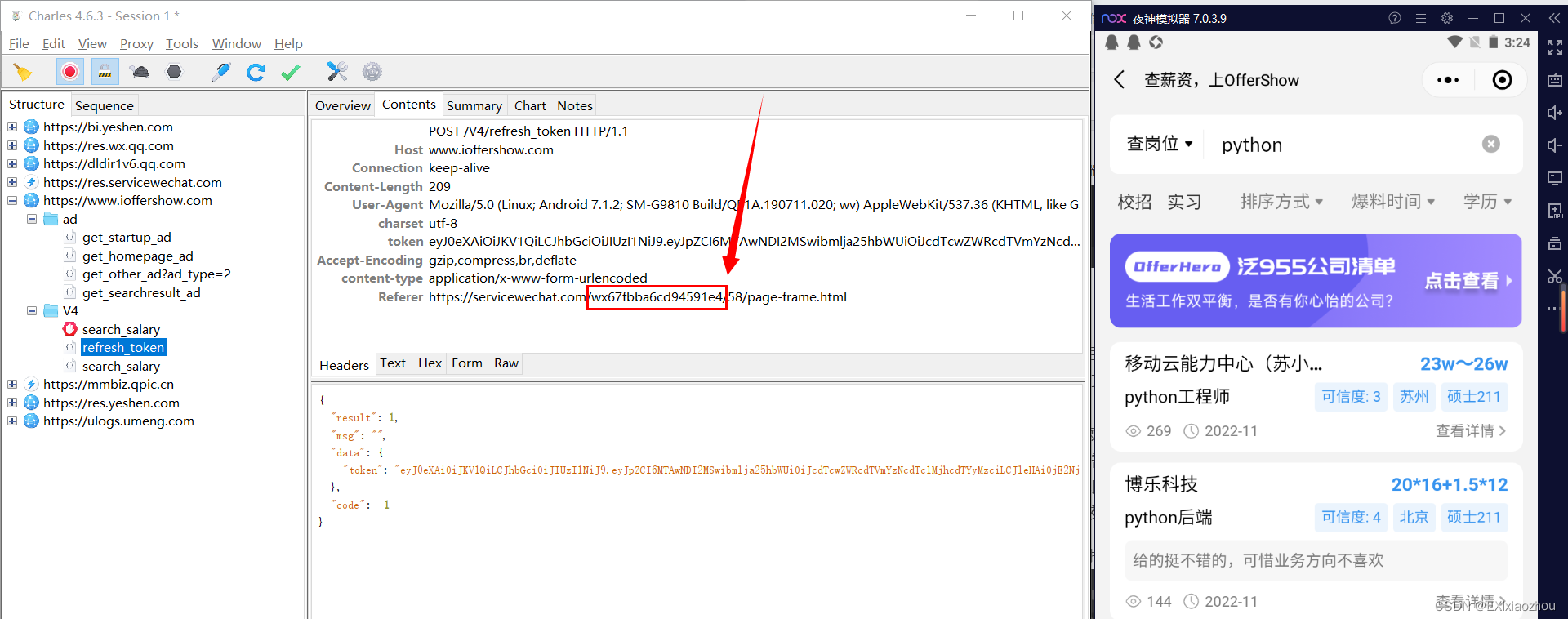
Task: Click the Charles broom clear session icon
Action: coord(23,72)
